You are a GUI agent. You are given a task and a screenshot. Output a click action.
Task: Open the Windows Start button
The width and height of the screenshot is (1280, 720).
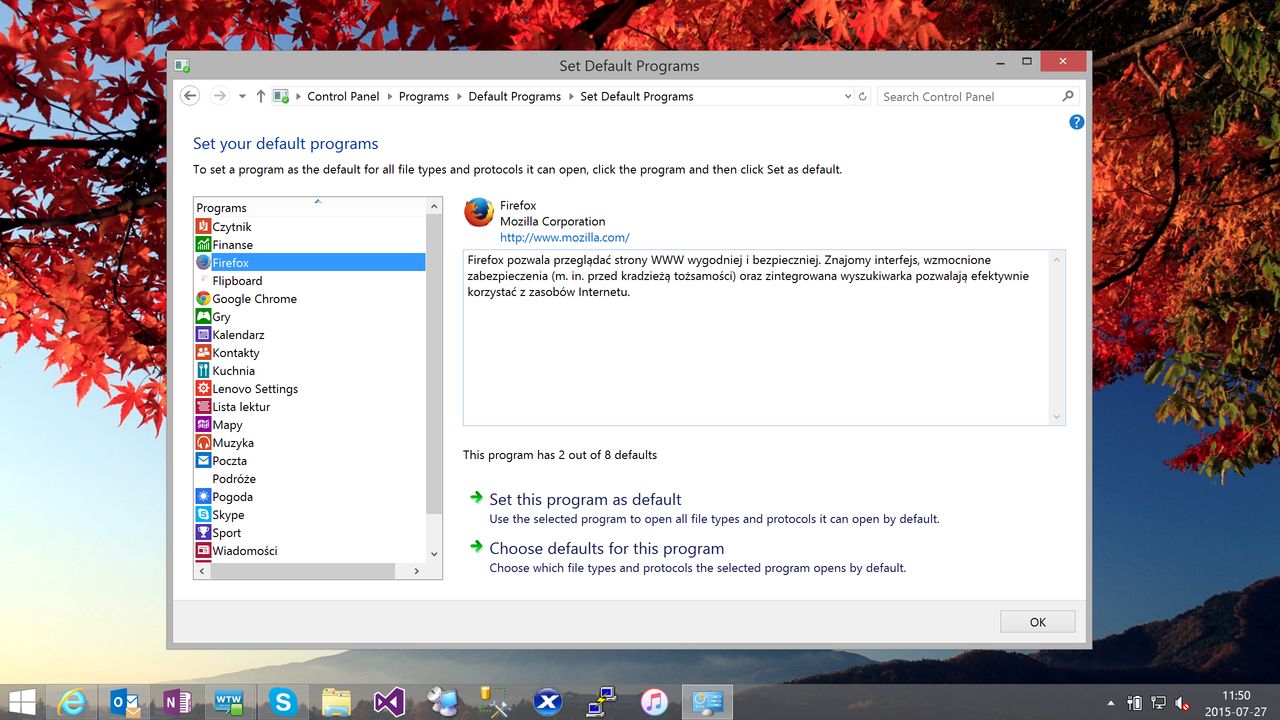[23, 702]
